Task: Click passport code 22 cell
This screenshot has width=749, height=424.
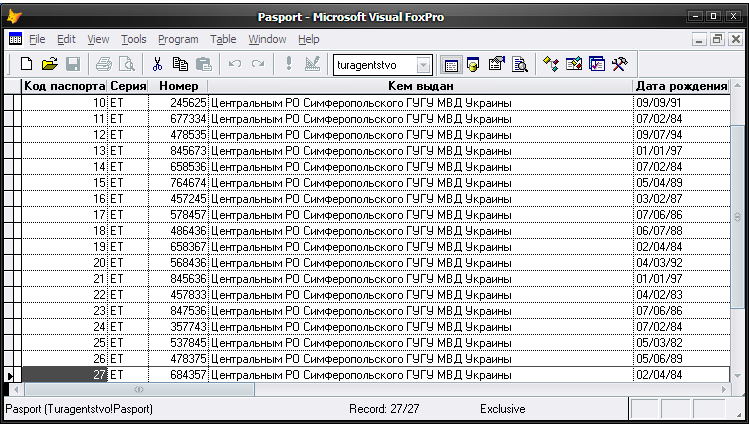Action: (64, 295)
